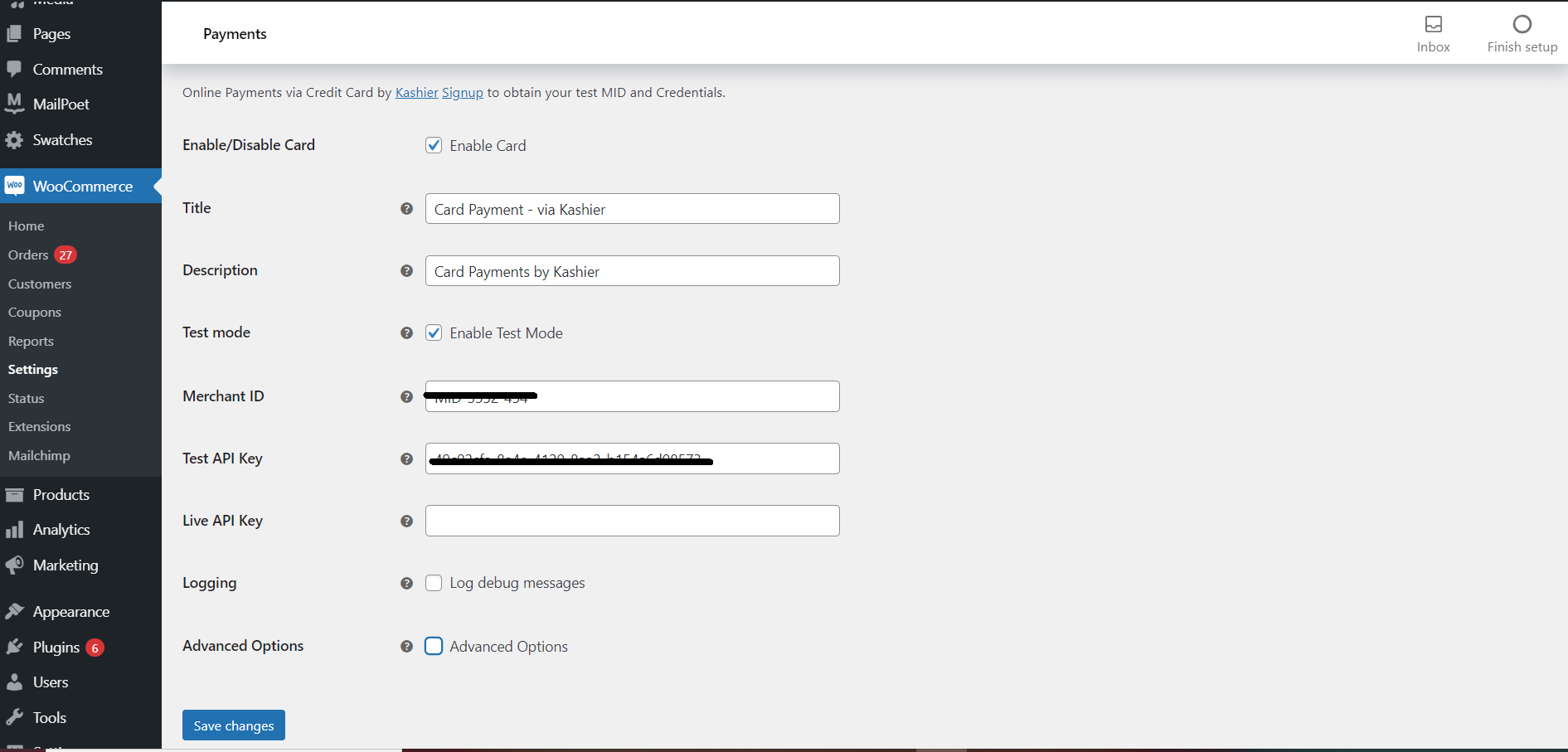Click the Orders 27 count badge
Viewport: 1568px width, 752px height.
[x=66, y=255]
